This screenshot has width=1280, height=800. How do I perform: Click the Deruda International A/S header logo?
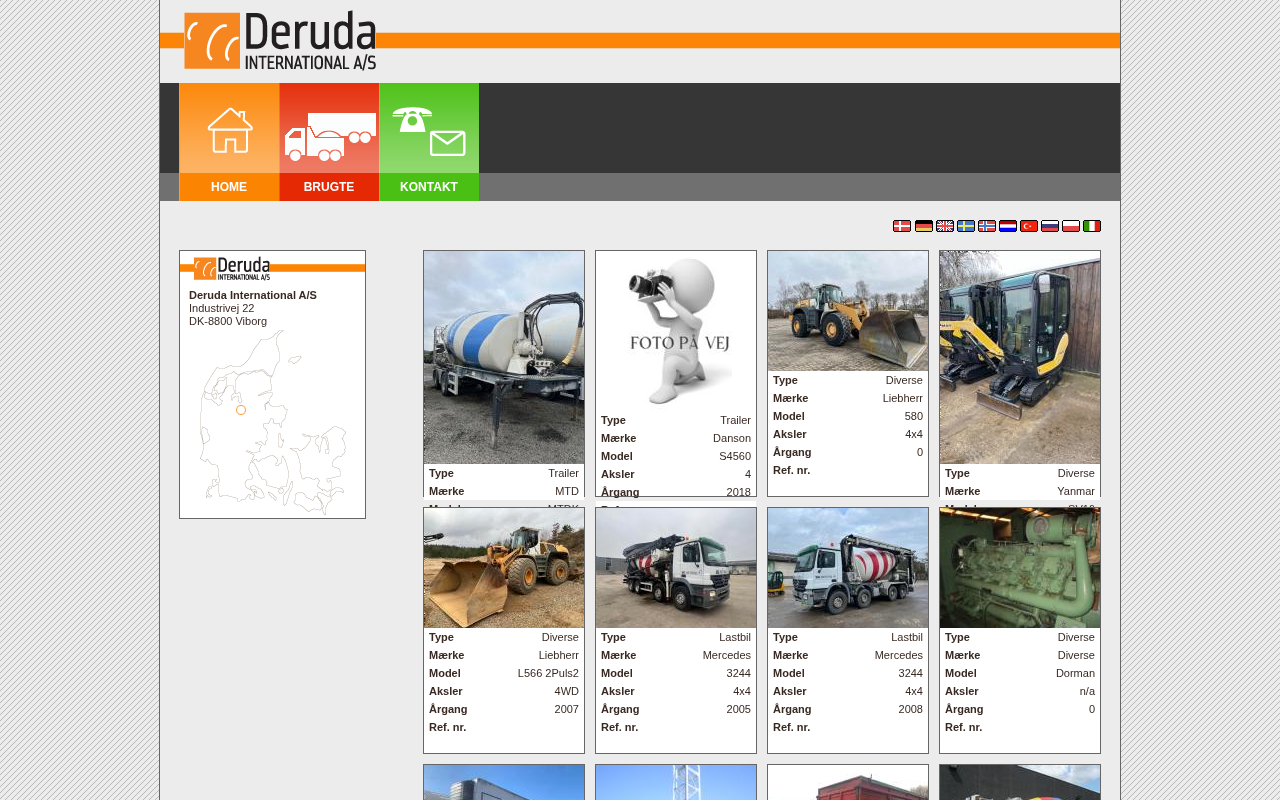click(x=280, y=41)
